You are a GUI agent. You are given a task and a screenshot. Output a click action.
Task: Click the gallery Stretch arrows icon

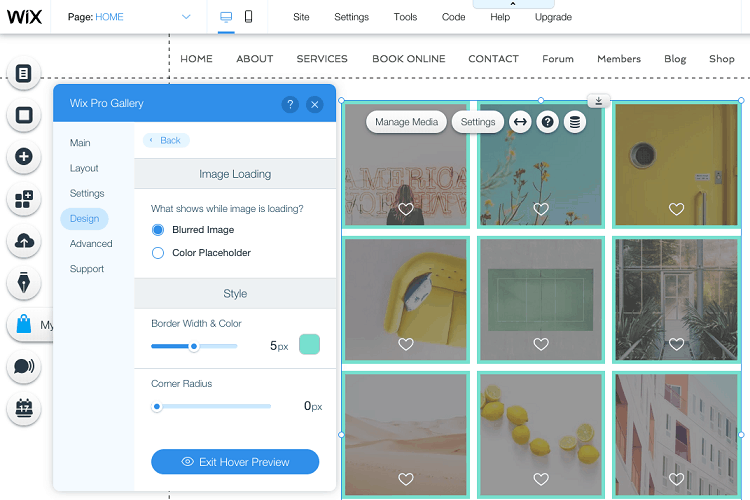520,122
